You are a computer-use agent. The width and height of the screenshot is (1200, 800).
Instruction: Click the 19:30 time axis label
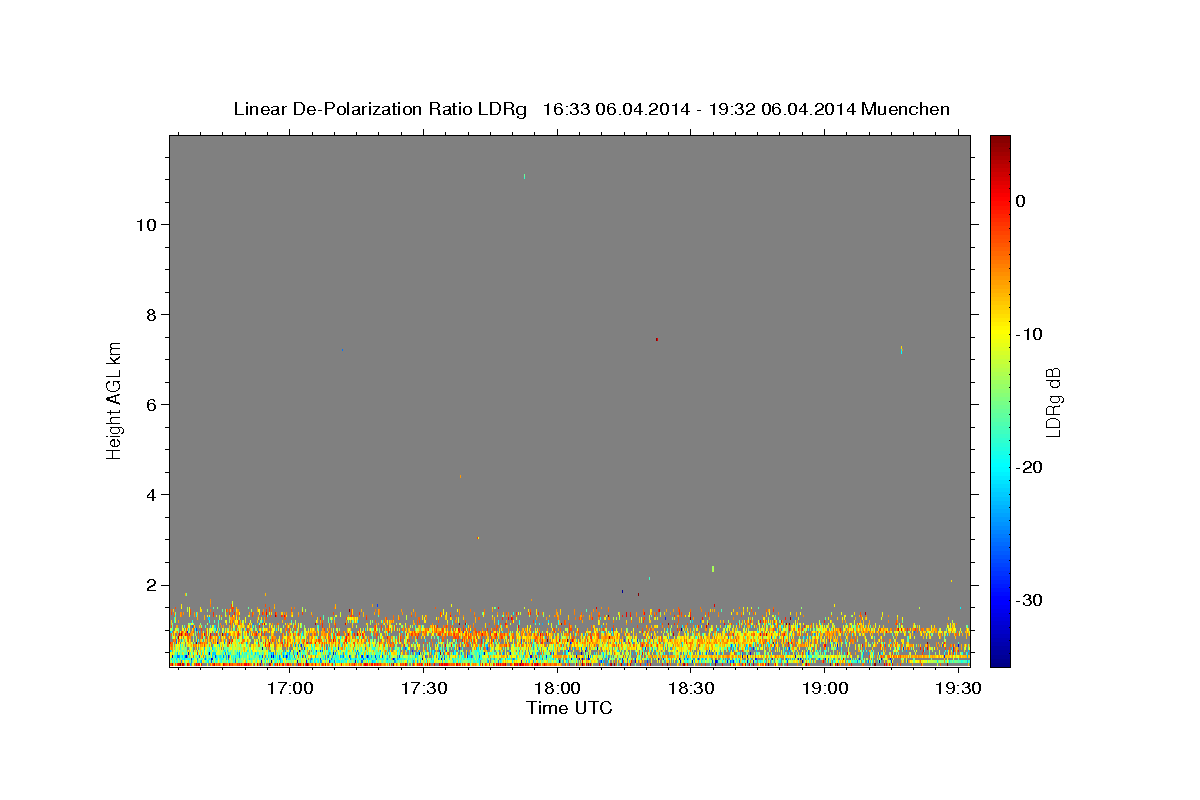coord(958,689)
